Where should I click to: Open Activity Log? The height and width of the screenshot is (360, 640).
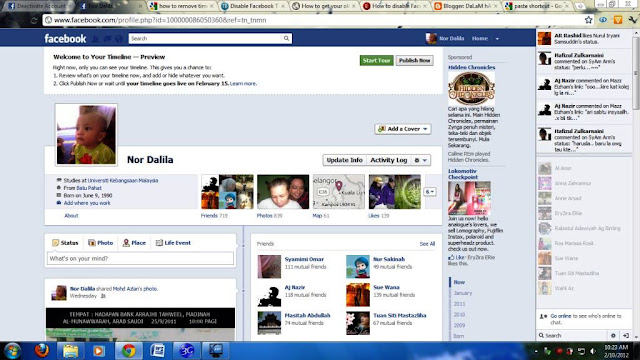coord(389,160)
